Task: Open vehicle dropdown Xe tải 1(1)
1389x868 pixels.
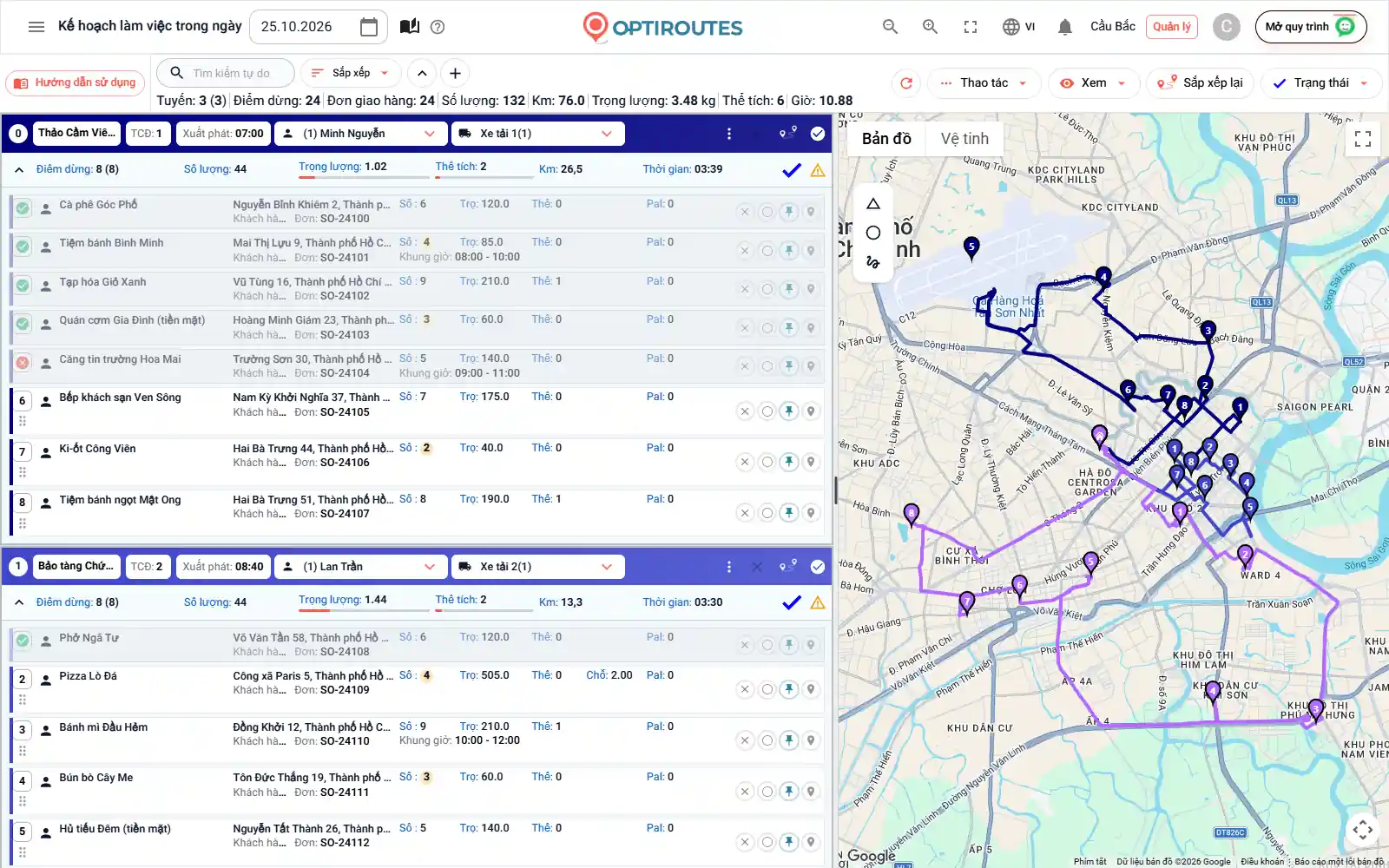Action: click(x=537, y=134)
